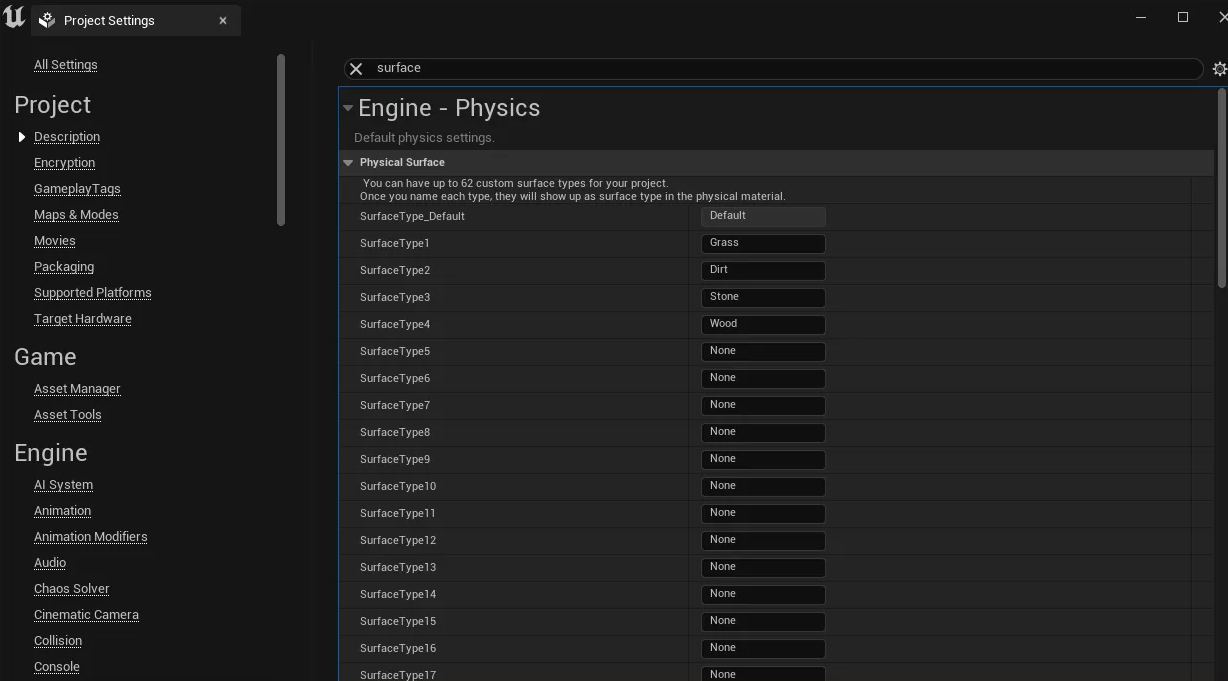
Task: Open Maps & Modes settings
Action: coord(76,214)
